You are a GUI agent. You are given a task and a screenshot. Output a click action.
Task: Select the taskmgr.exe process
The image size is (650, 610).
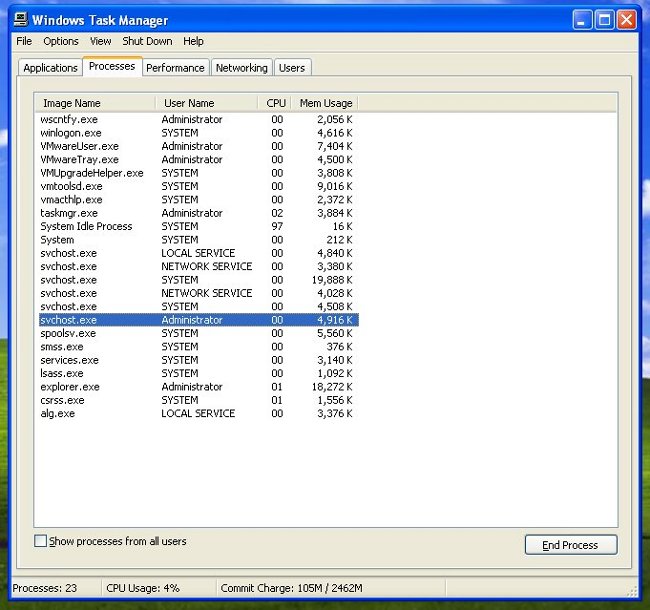coord(69,213)
